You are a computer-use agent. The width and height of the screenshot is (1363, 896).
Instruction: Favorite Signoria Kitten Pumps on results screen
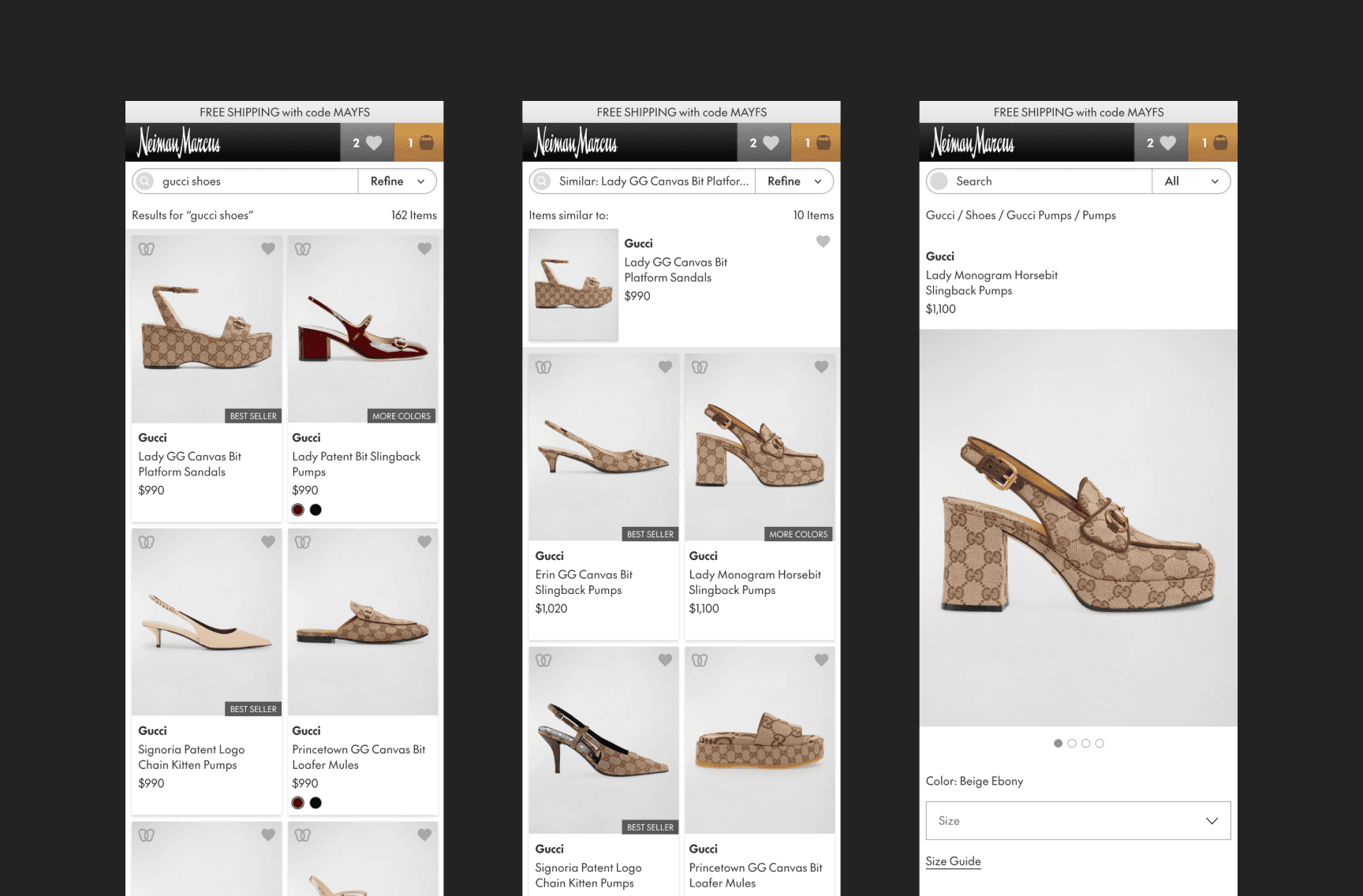pos(268,542)
